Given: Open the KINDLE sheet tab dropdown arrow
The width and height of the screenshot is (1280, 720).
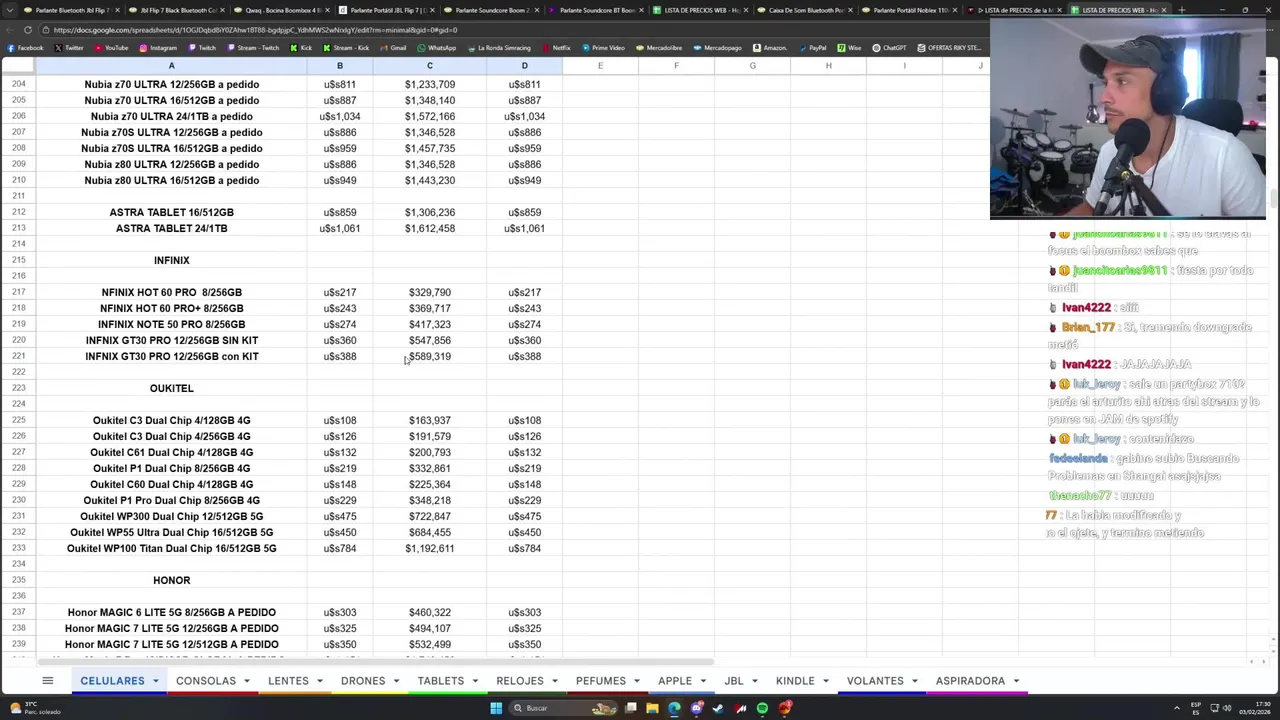Looking at the screenshot, I should click(x=826, y=681).
